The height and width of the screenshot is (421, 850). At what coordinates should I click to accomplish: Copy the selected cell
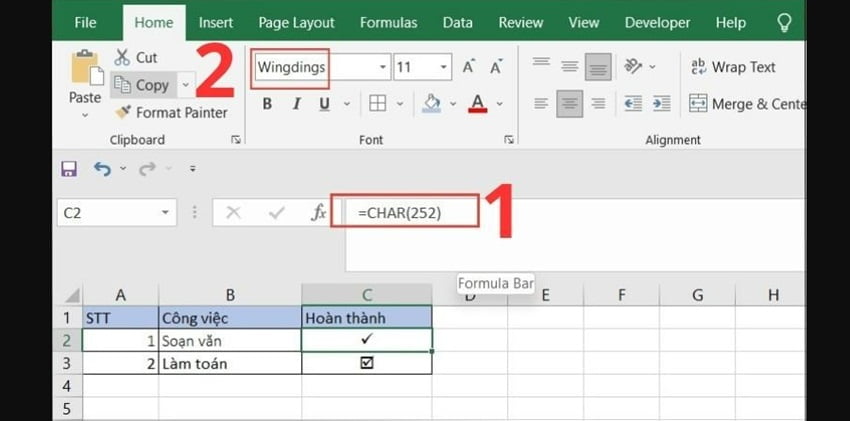[x=143, y=85]
